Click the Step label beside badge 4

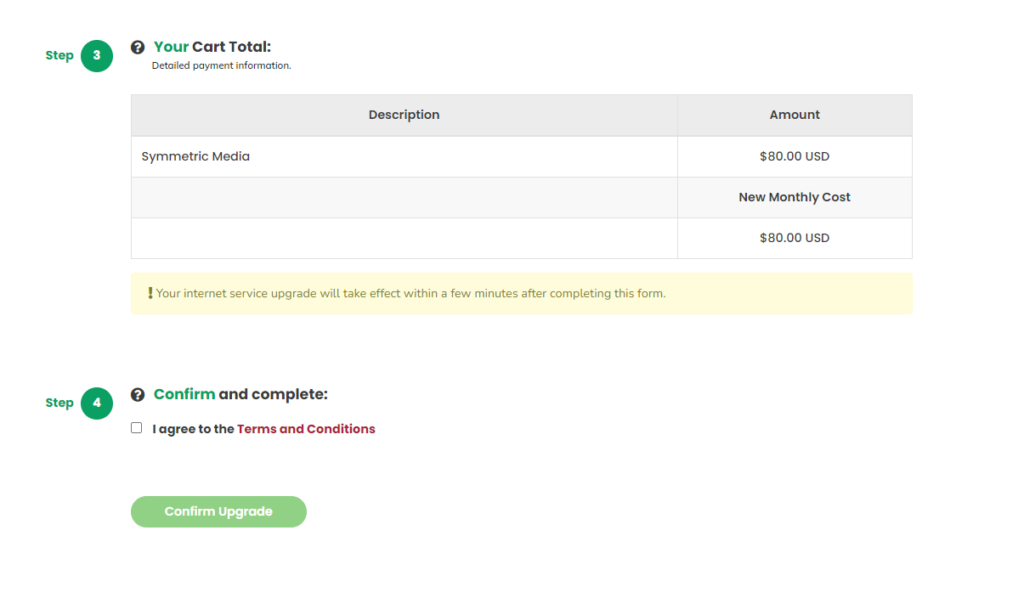(59, 403)
